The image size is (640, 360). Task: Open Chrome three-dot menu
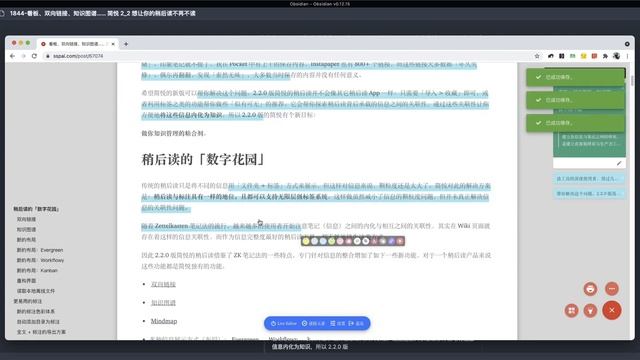pos(627,56)
